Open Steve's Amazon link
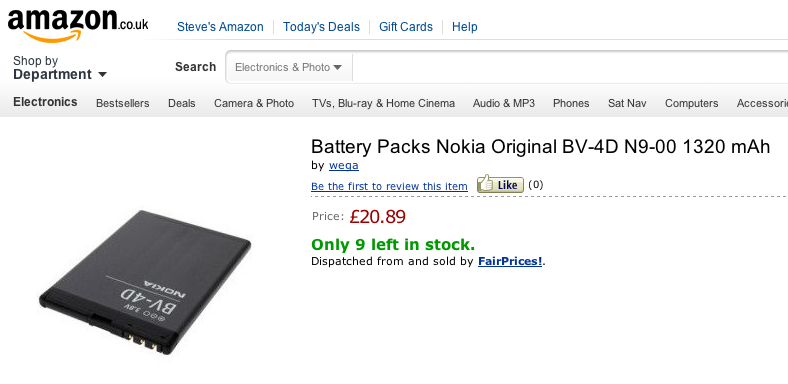This screenshot has width=788, height=384. pos(220,27)
